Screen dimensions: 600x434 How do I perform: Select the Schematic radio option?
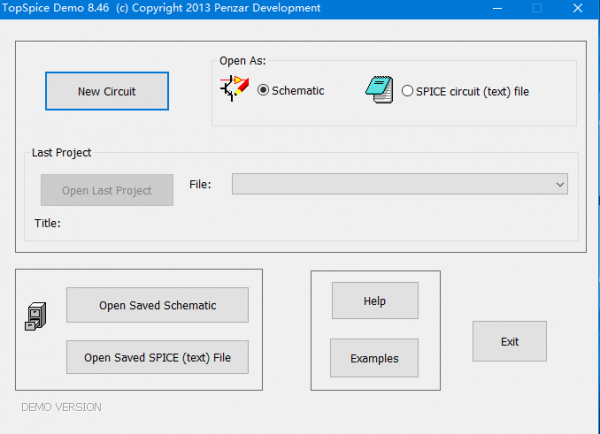click(x=264, y=91)
